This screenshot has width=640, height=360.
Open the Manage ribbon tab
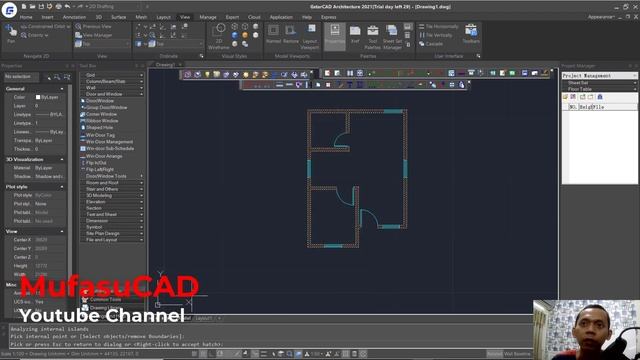point(208,17)
